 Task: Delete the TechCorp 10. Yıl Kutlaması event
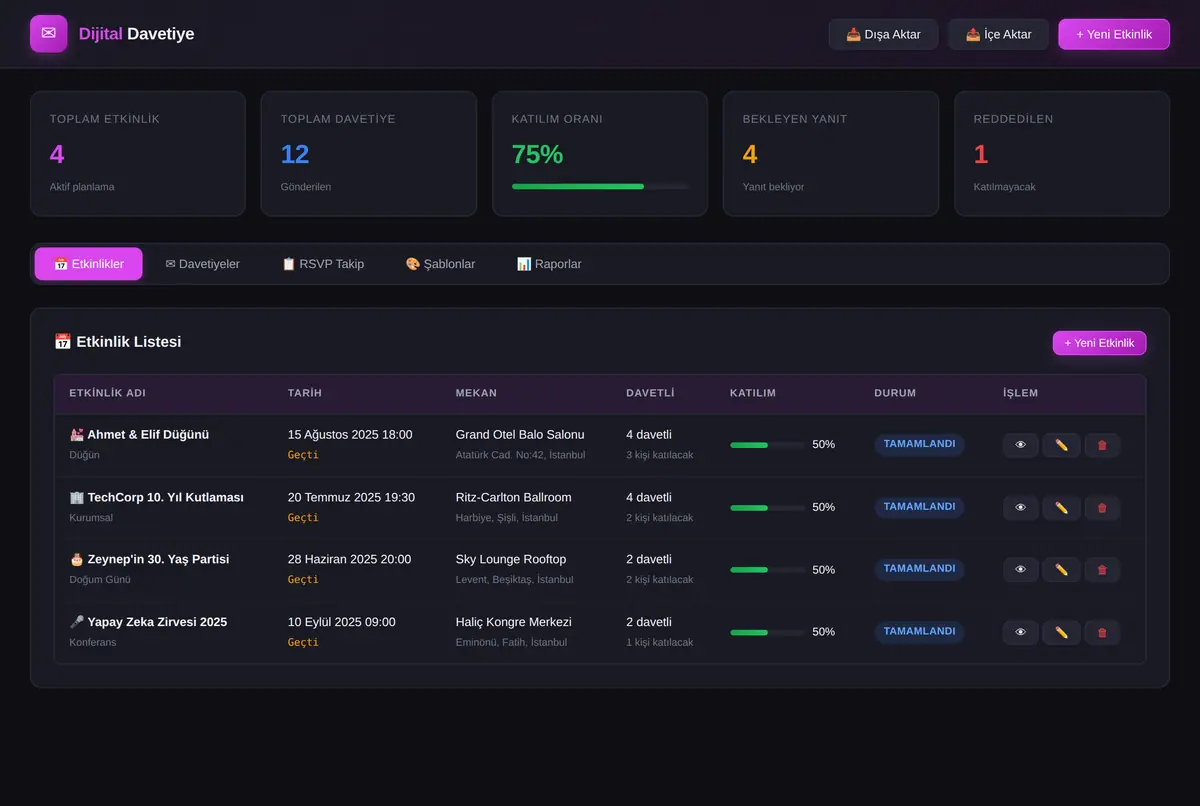1102,507
